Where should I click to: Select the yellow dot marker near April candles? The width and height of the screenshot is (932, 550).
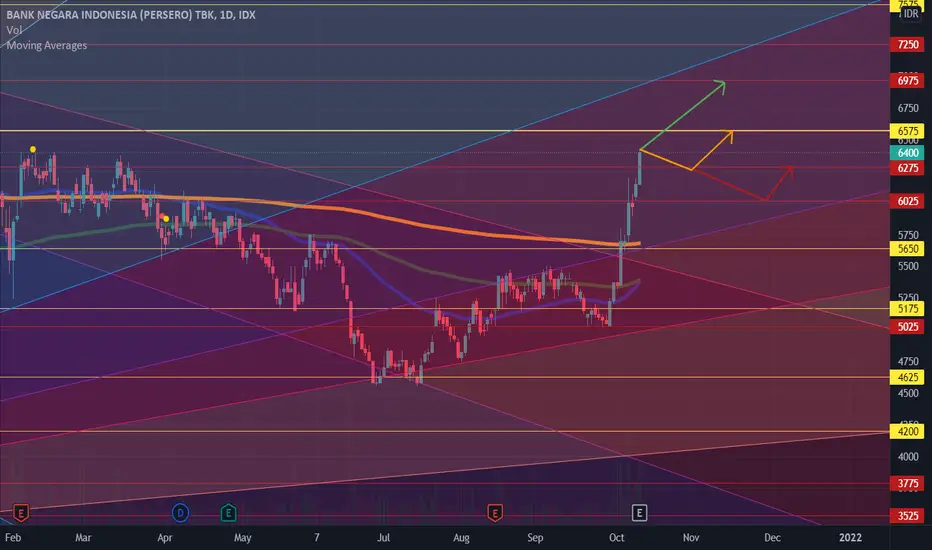click(x=166, y=219)
